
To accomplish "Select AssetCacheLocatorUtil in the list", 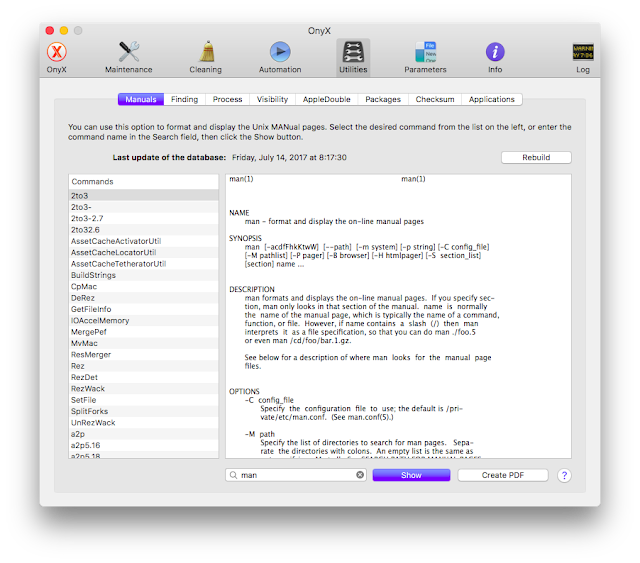I will pyautogui.click(x=143, y=252).
